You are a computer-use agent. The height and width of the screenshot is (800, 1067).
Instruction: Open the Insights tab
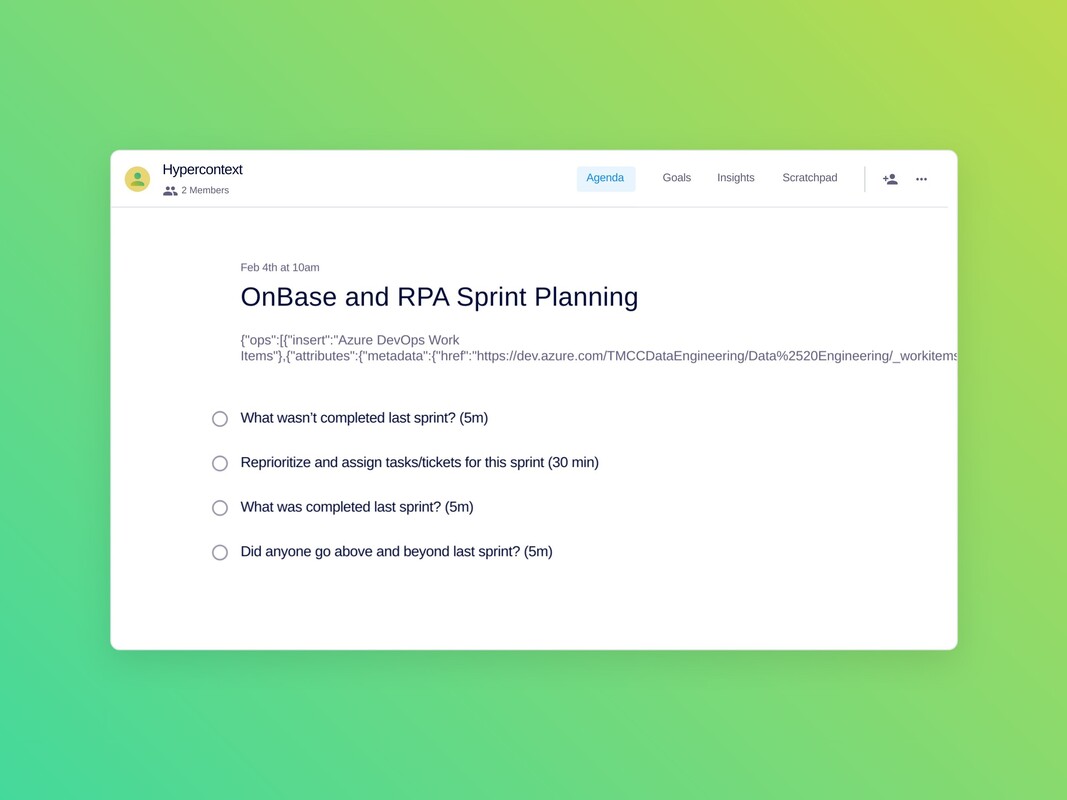coord(735,177)
